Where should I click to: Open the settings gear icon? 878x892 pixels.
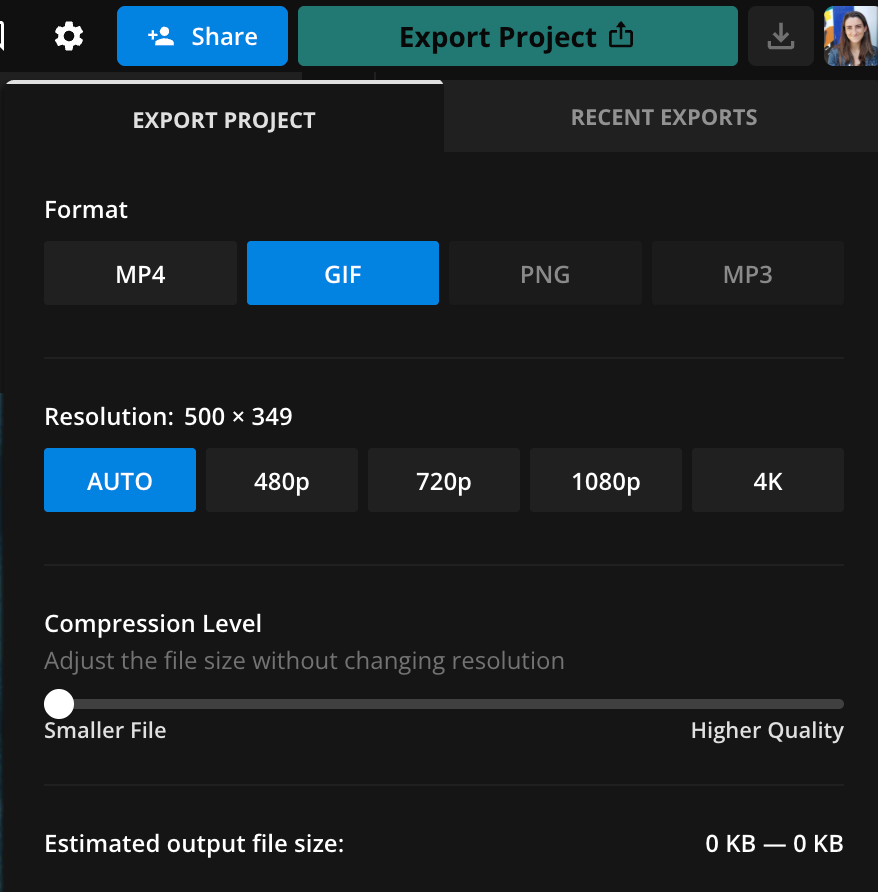click(x=69, y=37)
